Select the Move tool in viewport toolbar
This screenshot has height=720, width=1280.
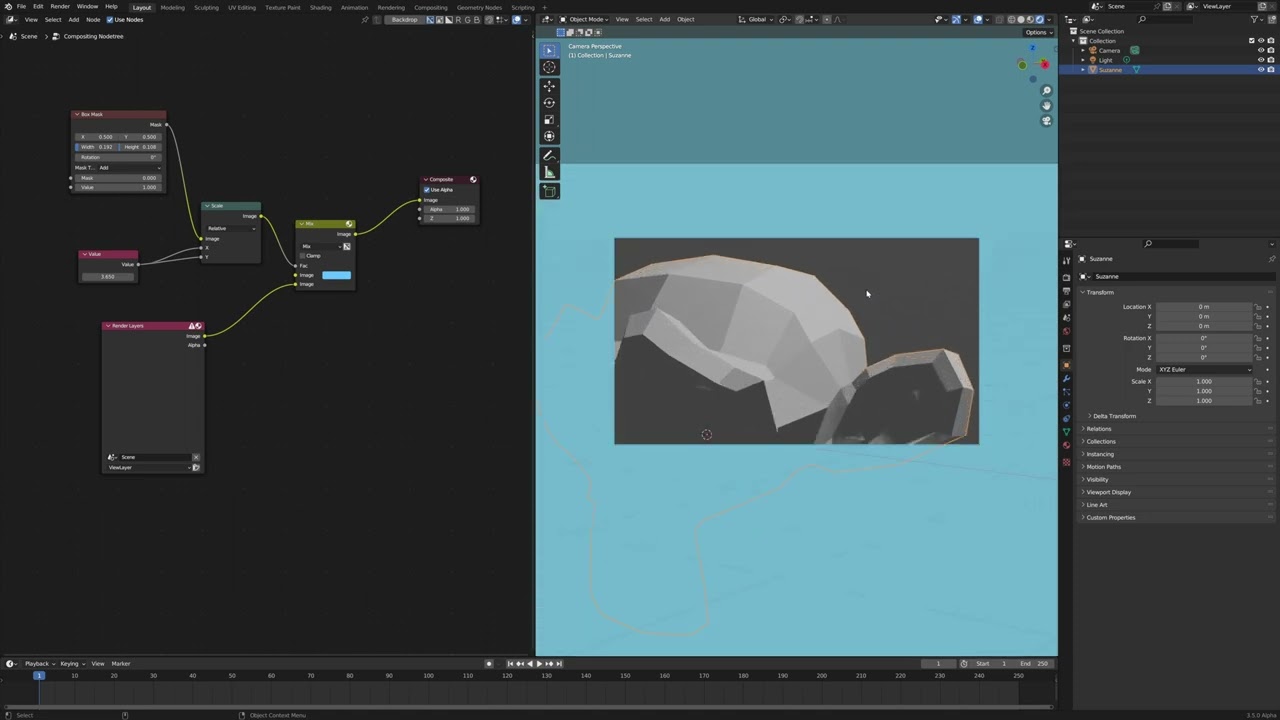click(x=549, y=86)
